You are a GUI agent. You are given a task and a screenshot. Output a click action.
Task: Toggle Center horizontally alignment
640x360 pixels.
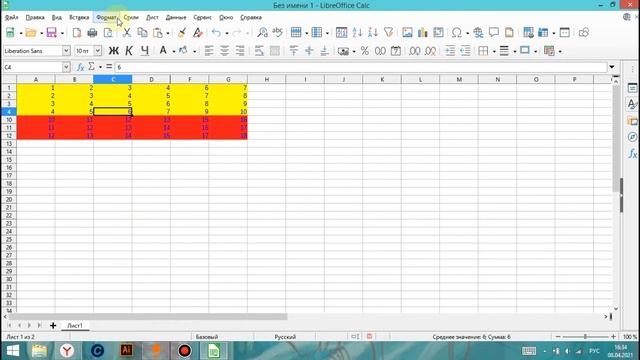pos(224,51)
